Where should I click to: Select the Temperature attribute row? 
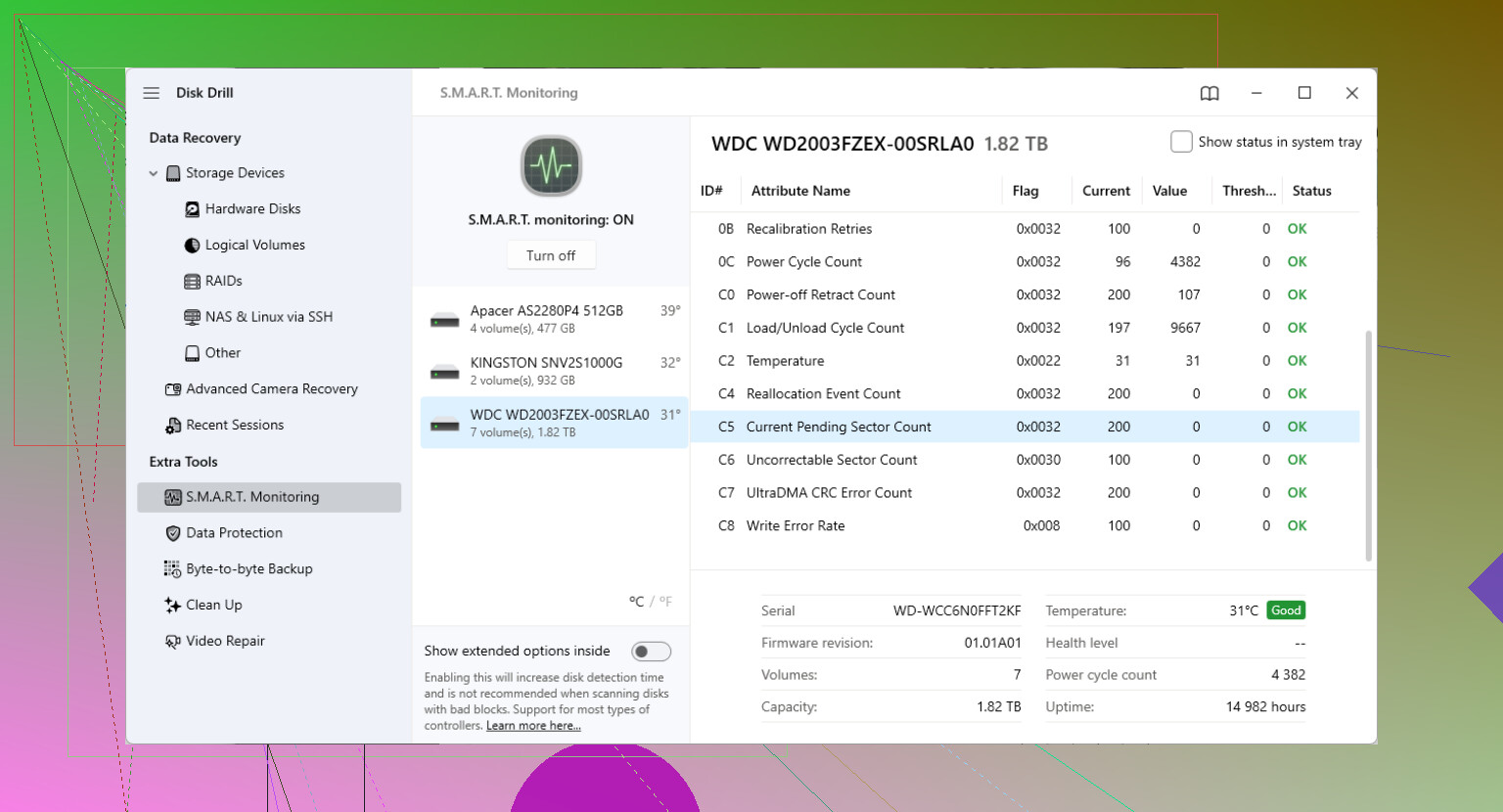coord(1025,361)
